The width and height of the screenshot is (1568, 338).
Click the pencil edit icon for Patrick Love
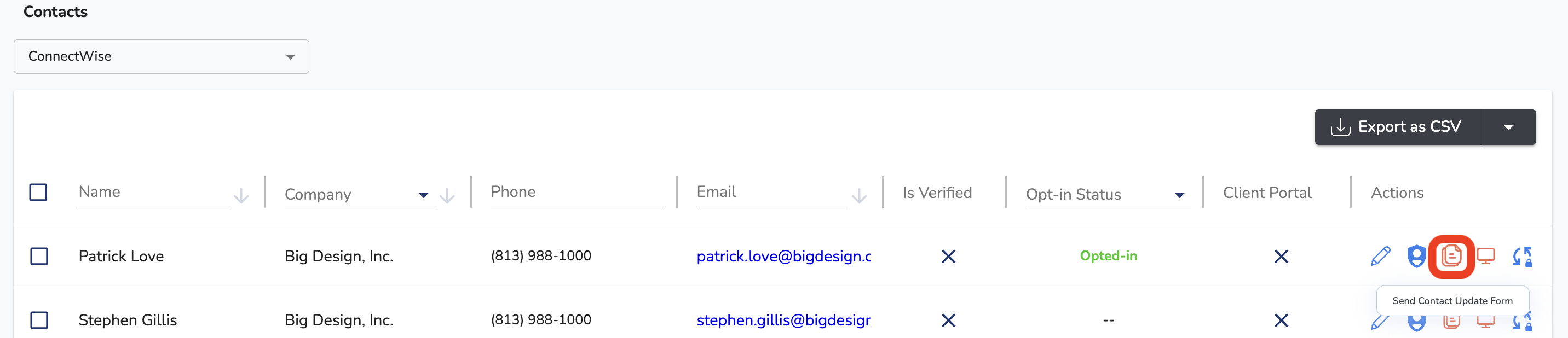point(1380,256)
